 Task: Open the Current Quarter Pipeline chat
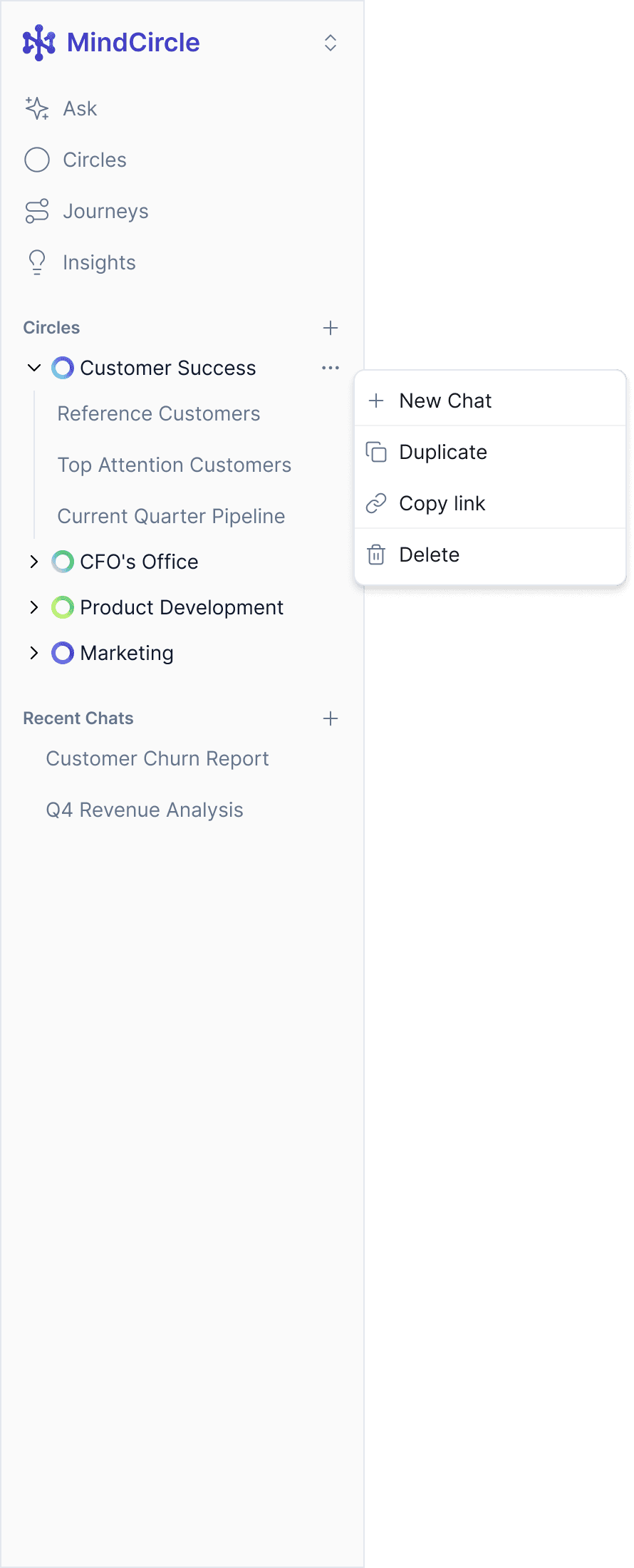click(171, 516)
